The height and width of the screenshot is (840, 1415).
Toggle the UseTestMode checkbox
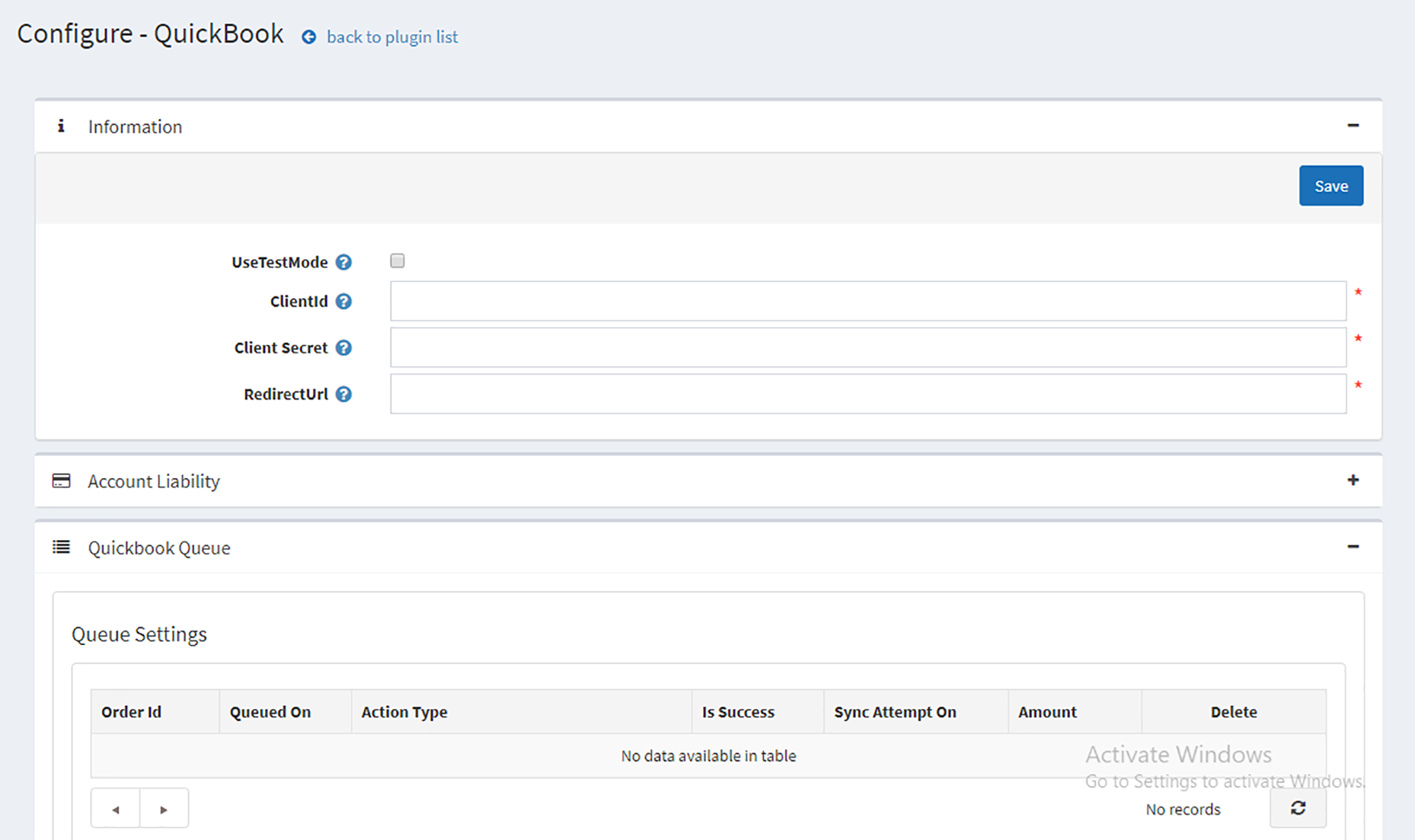tap(398, 260)
